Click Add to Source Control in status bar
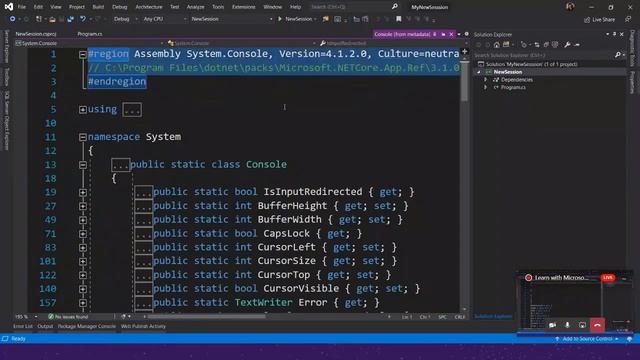Screen dimensions: 640x360 587,339
